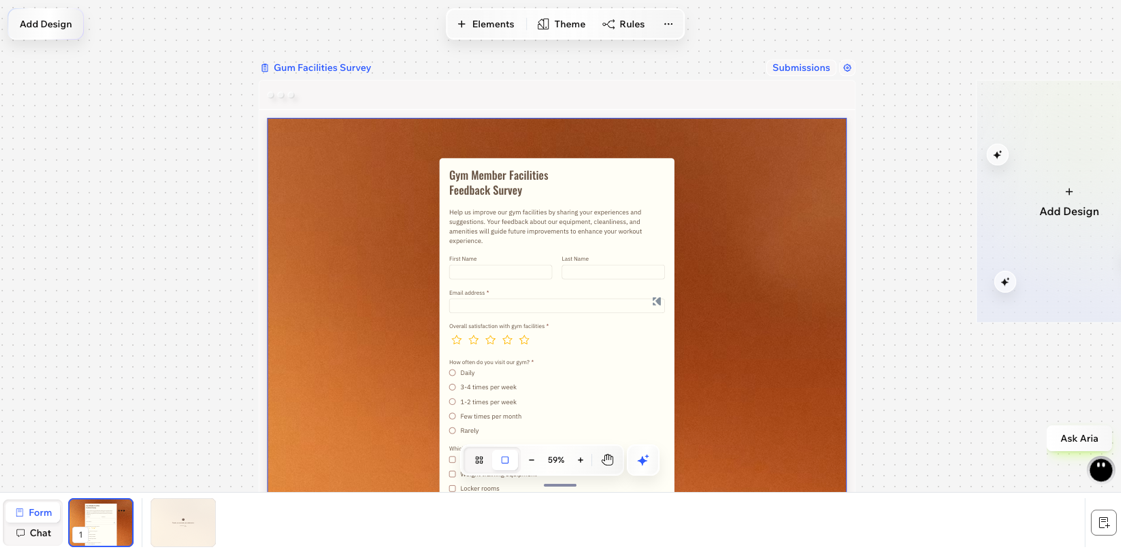Zoom in with the plus button
The height and width of the screenshot is (550, 1121).
tap(580, 460)
